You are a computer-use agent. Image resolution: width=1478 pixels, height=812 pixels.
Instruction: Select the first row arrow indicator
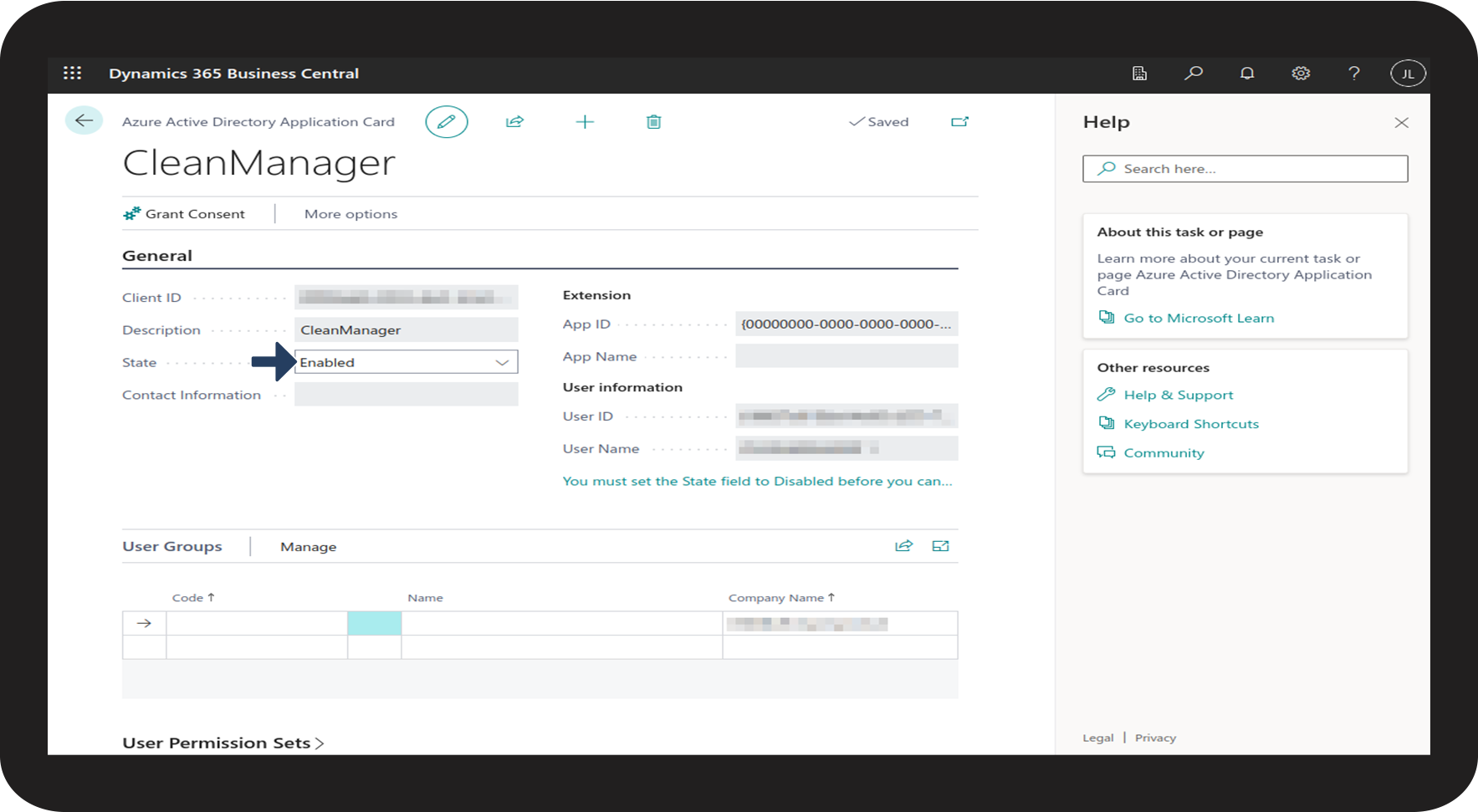(x=144, y=623)
